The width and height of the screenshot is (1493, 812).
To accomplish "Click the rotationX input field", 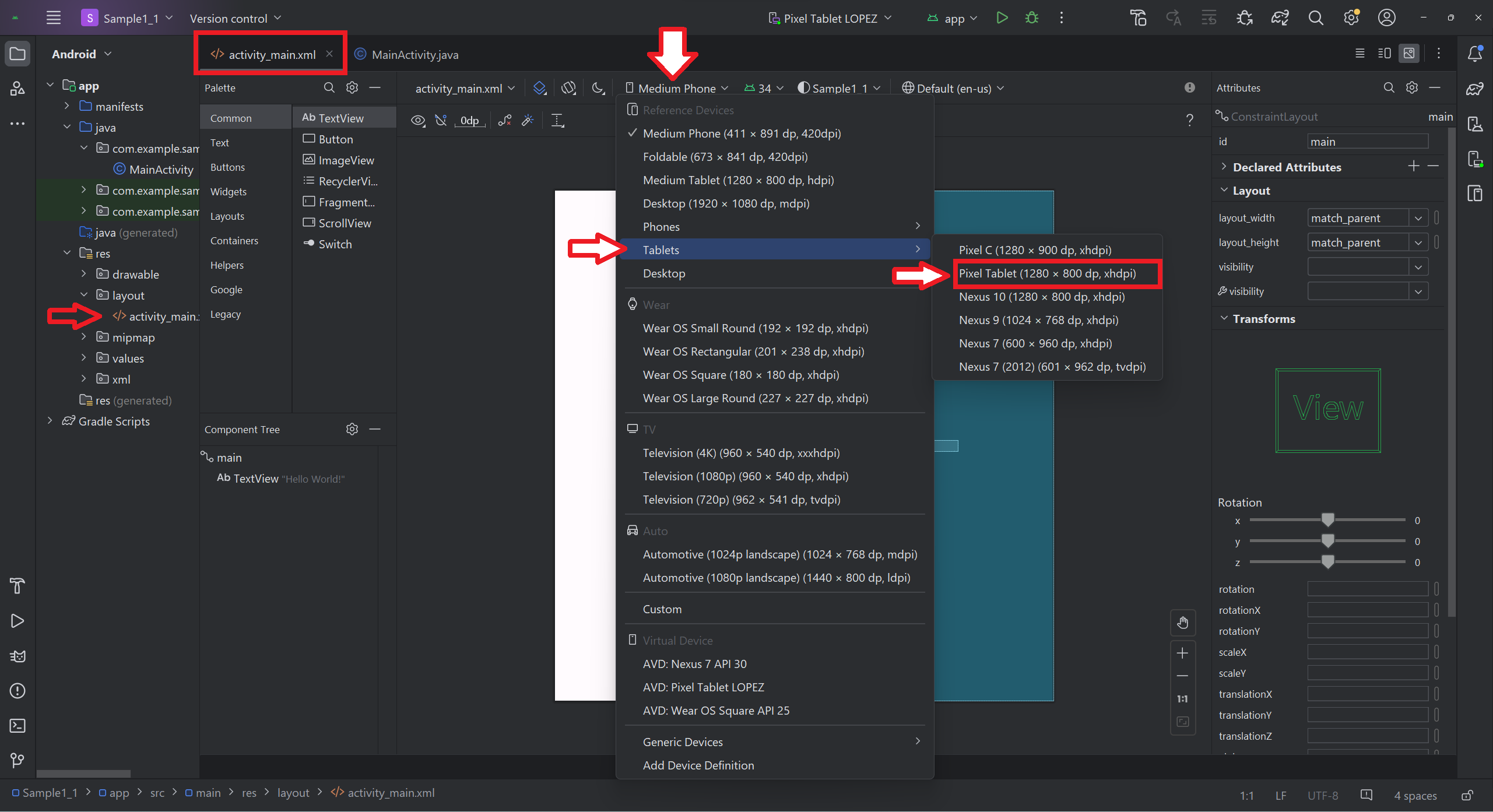I will [1368, 610].
